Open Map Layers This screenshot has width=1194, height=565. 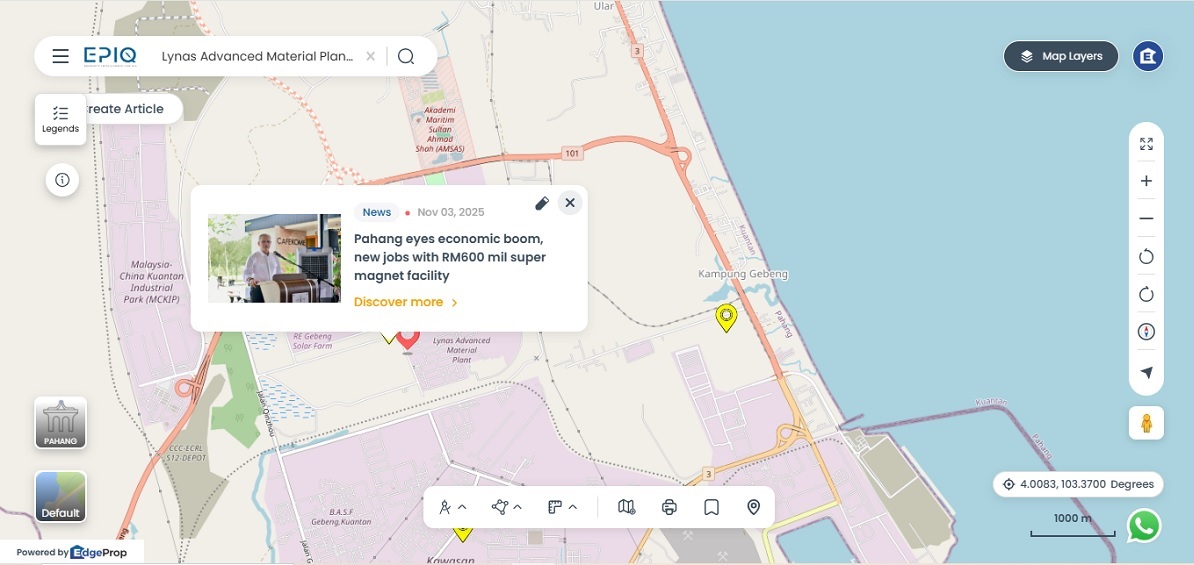tap(1061, 56)
